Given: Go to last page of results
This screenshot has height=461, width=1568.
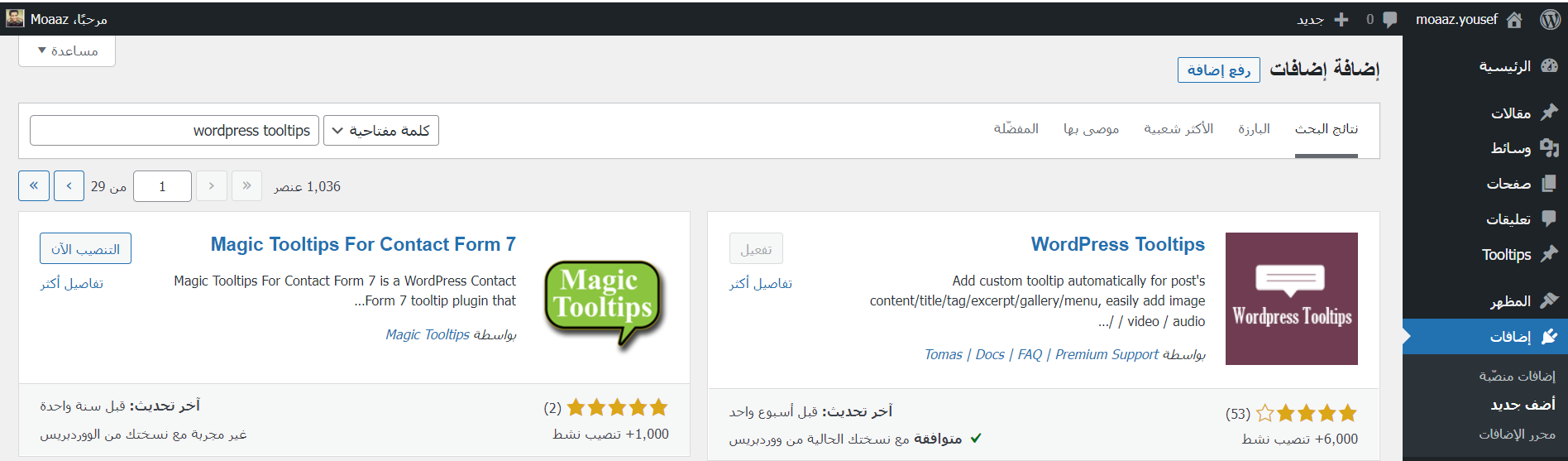Looking at the screenshot, I should (x=34, y=186).
